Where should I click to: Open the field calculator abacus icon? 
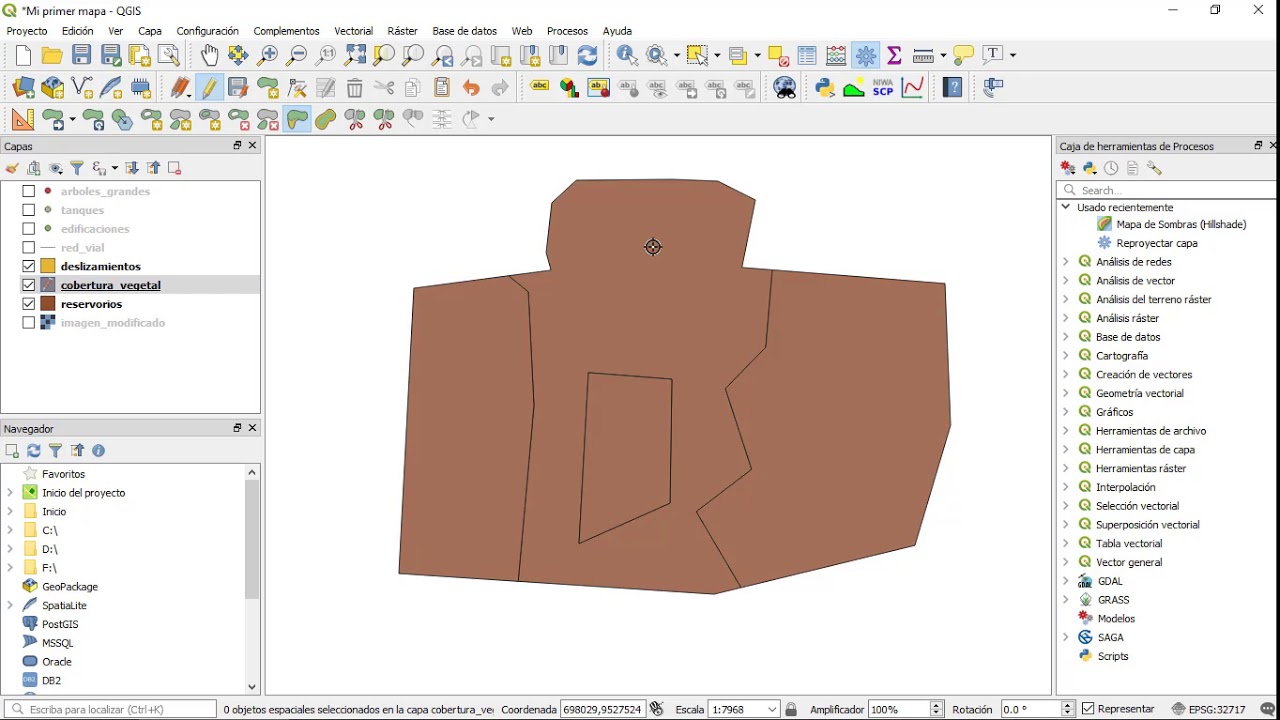click(836, 56)
